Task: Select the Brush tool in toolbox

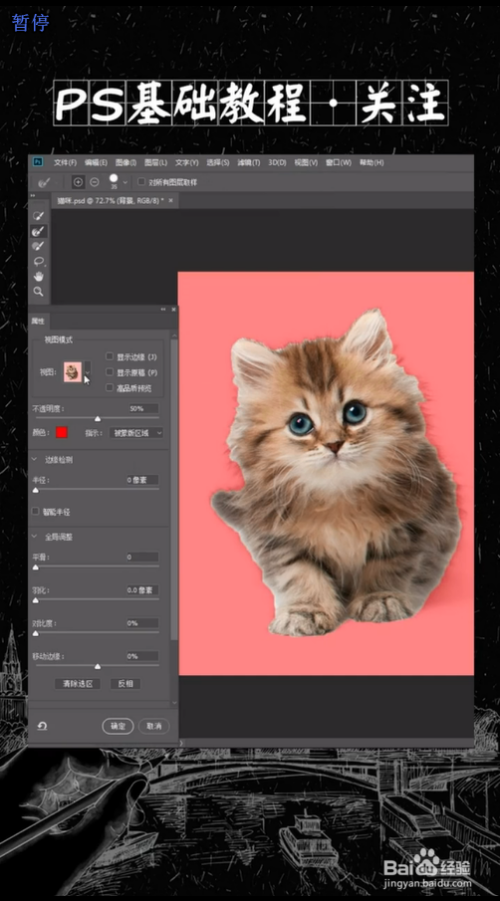Action: (39, 246)
